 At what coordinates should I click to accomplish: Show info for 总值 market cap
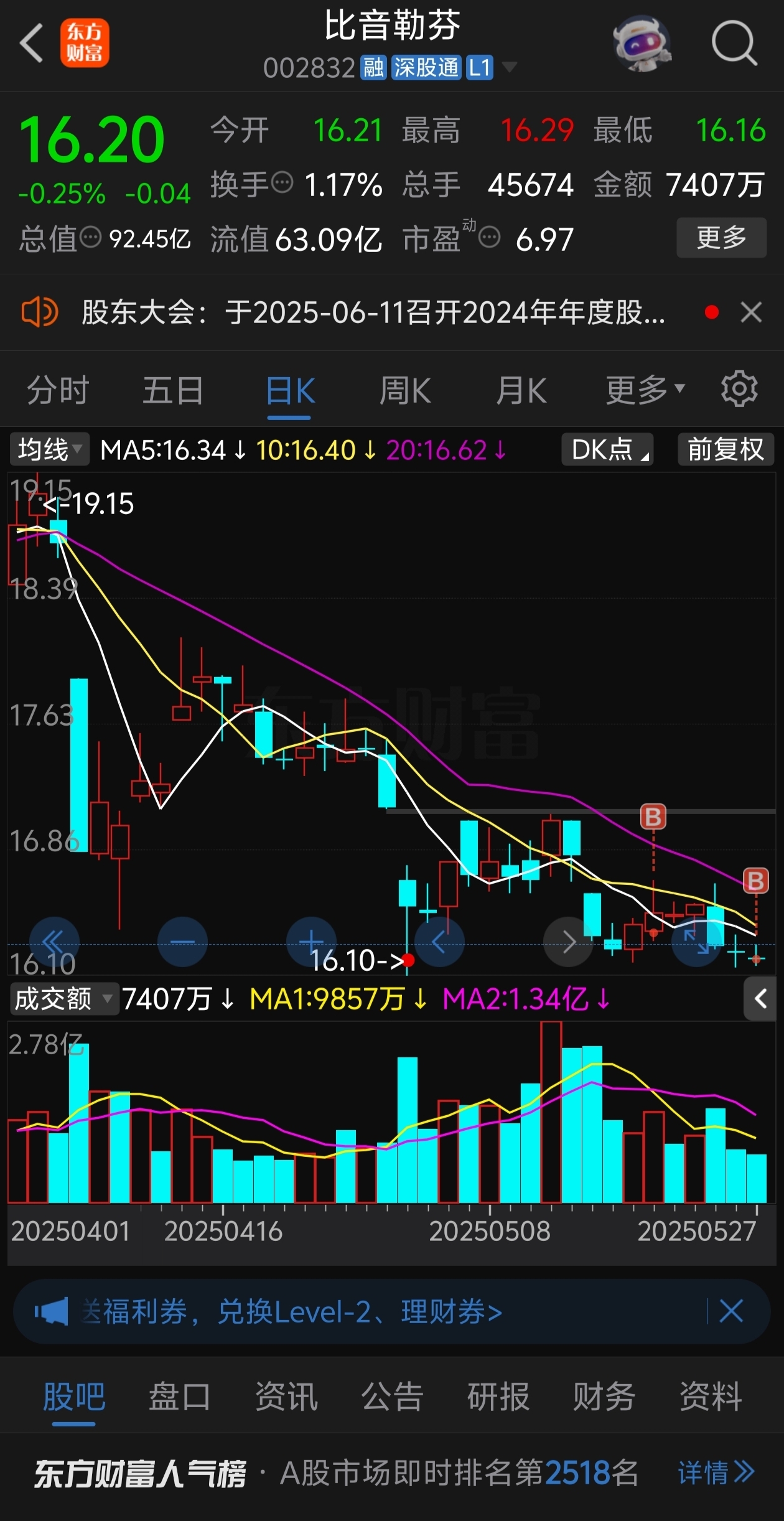[x=91, y=237]
